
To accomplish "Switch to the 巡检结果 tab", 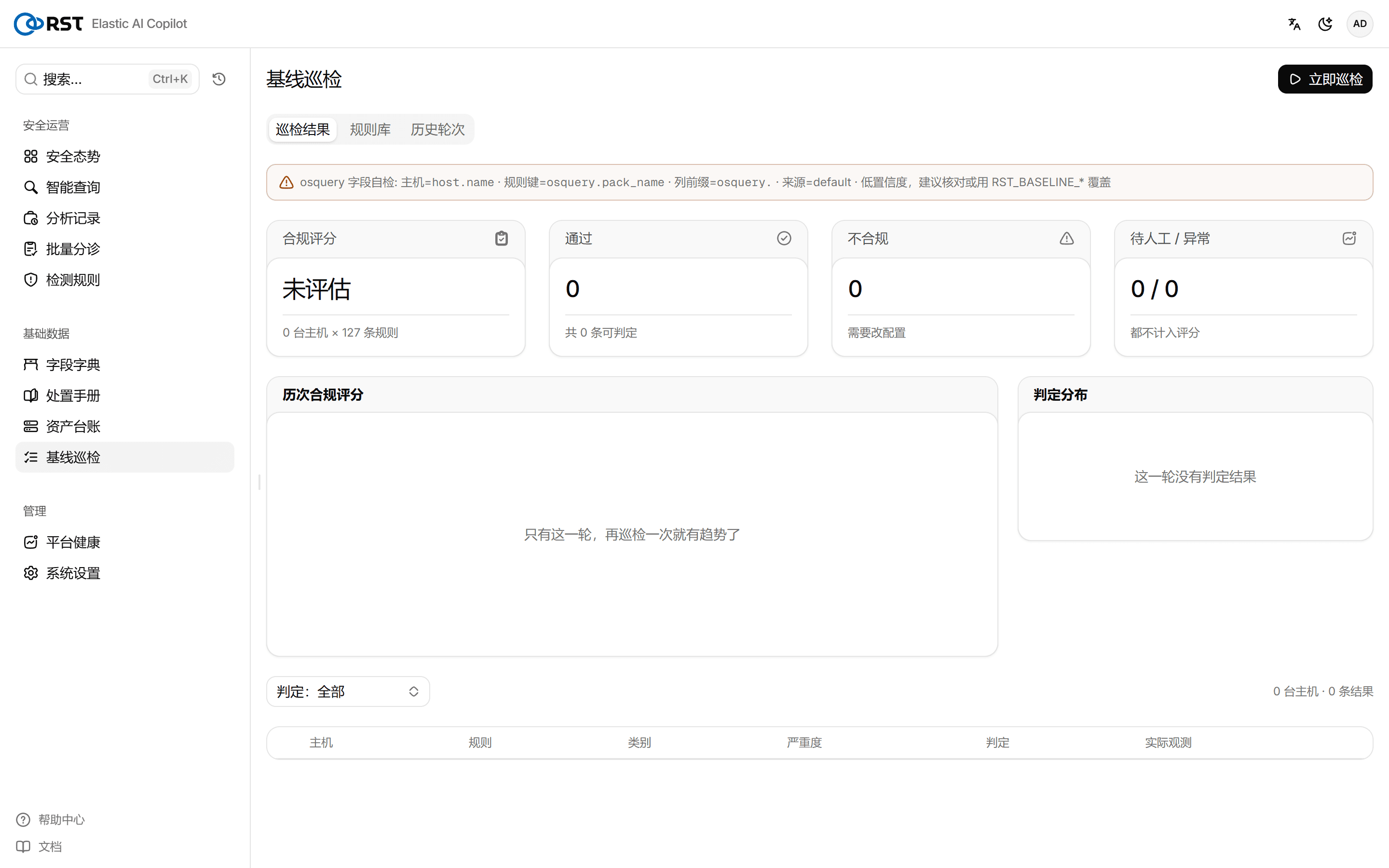I will pos(302,129).
